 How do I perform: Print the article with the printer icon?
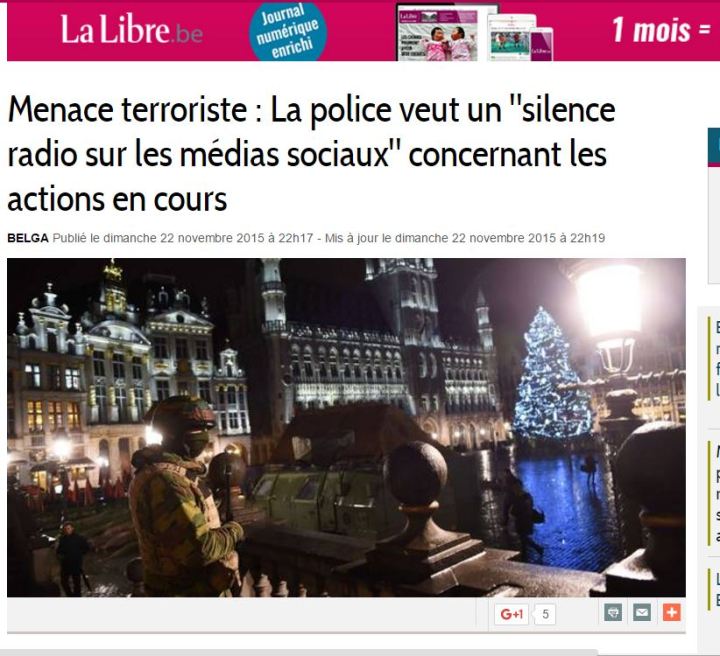613,612
